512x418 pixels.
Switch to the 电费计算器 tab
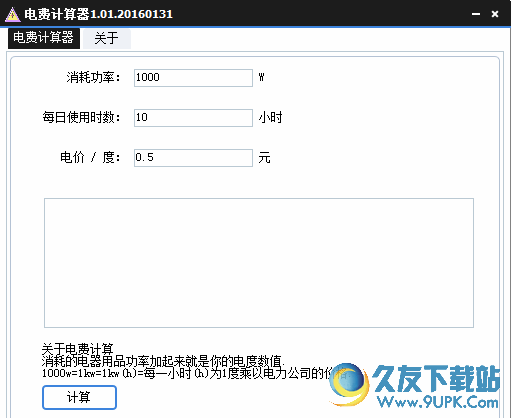[x=44, y=38]
